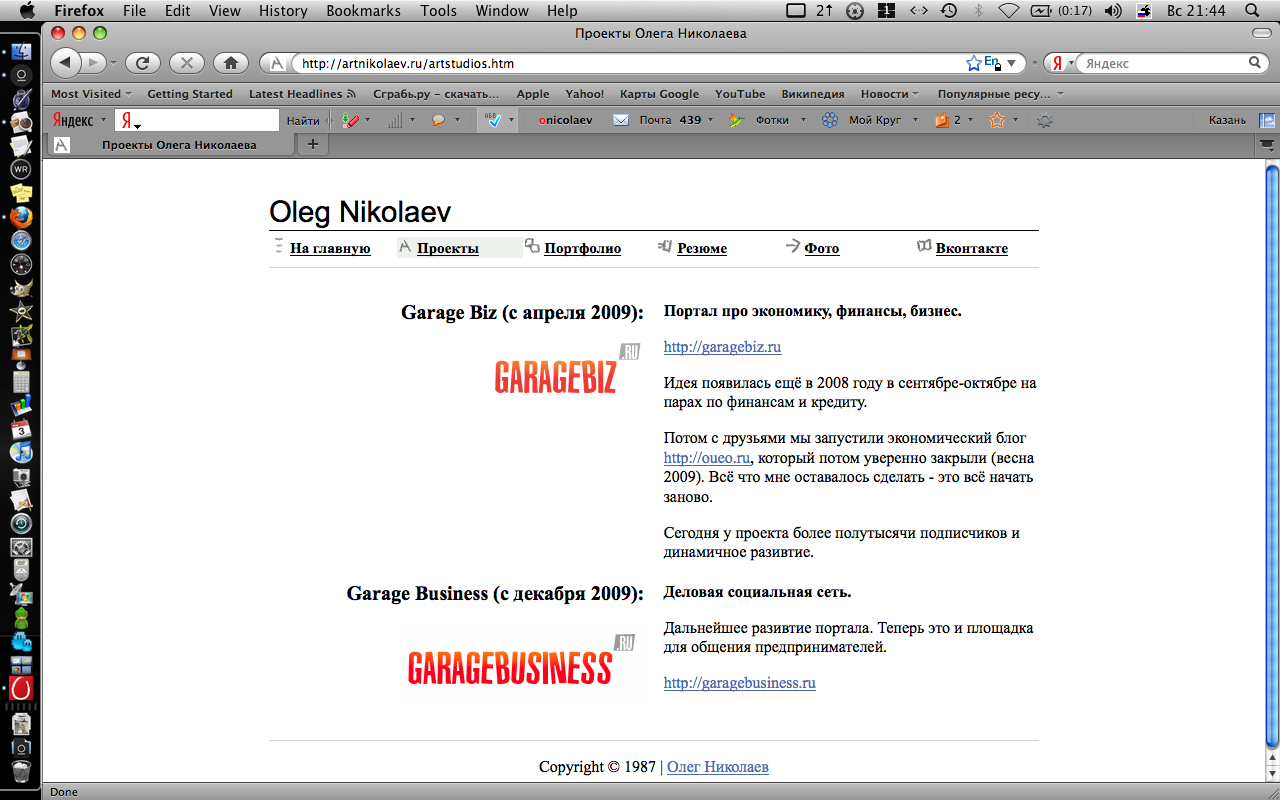This screenshot has height=800, width=1280.
Task: Click the browser back button
Action: tap(65, 63)
